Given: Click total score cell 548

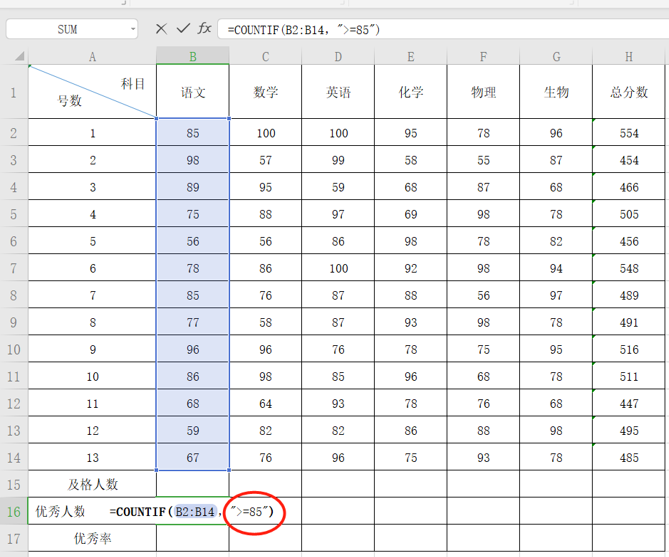Looking at the screenshot, I should point(629,268).
